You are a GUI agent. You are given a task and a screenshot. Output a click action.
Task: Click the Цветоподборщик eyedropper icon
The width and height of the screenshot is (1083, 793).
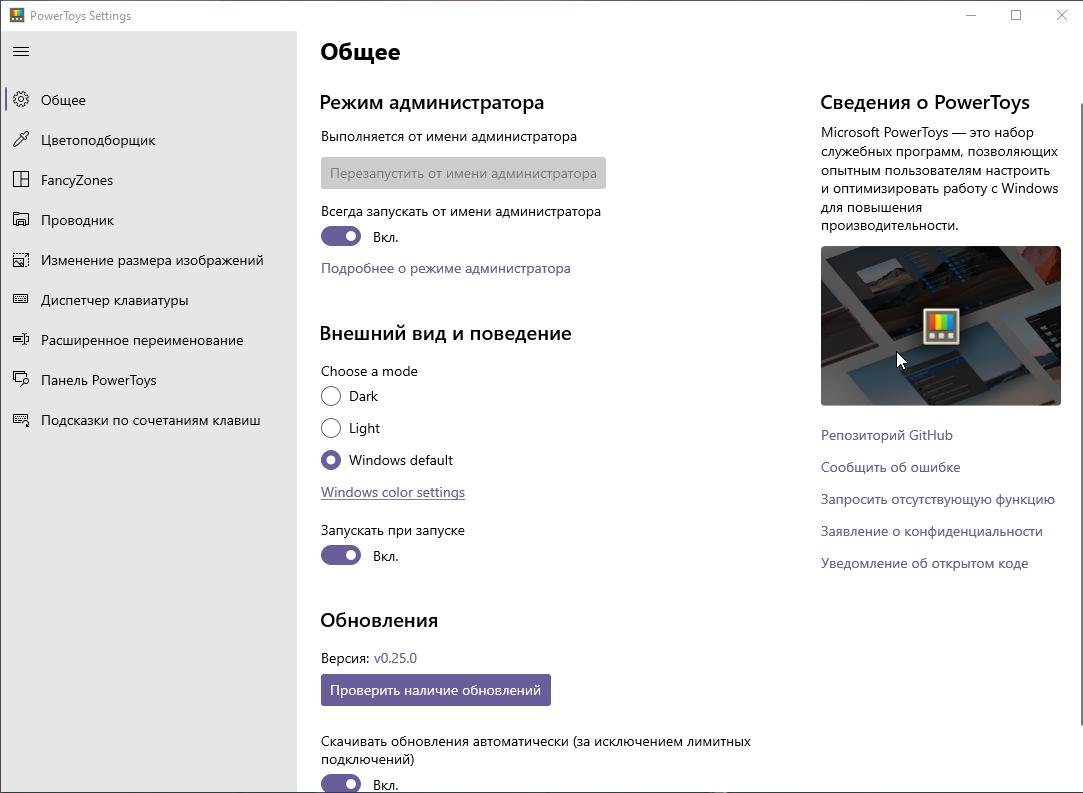click(21, 140)
